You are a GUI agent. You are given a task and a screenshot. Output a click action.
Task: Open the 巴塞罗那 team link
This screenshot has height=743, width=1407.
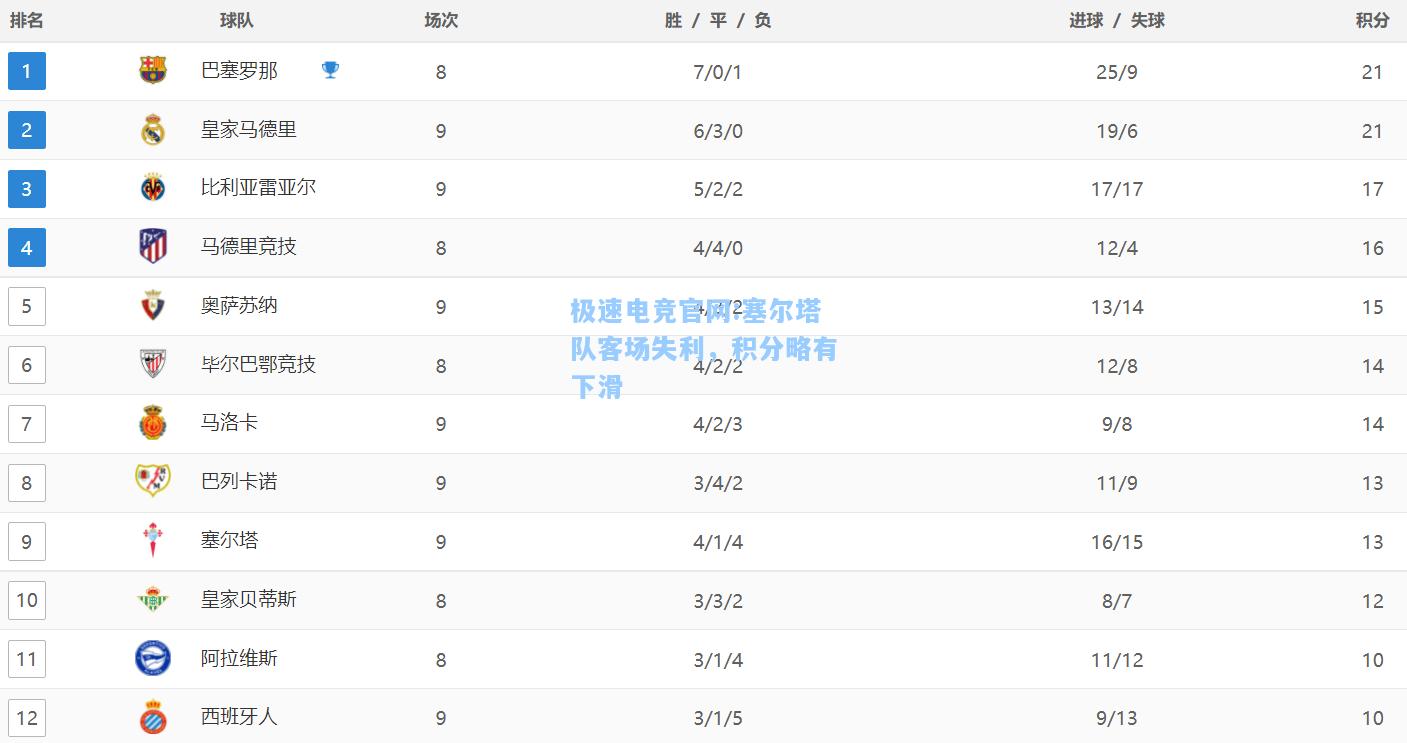pos(239,70)
